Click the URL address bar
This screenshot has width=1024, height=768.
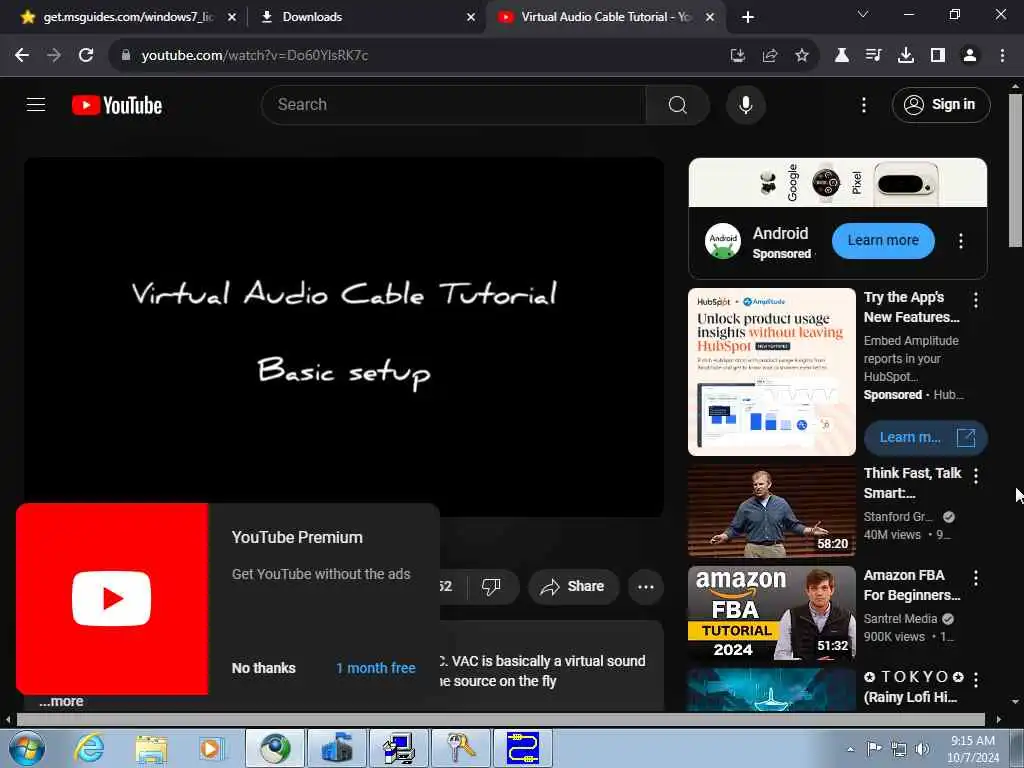point(418,56)
